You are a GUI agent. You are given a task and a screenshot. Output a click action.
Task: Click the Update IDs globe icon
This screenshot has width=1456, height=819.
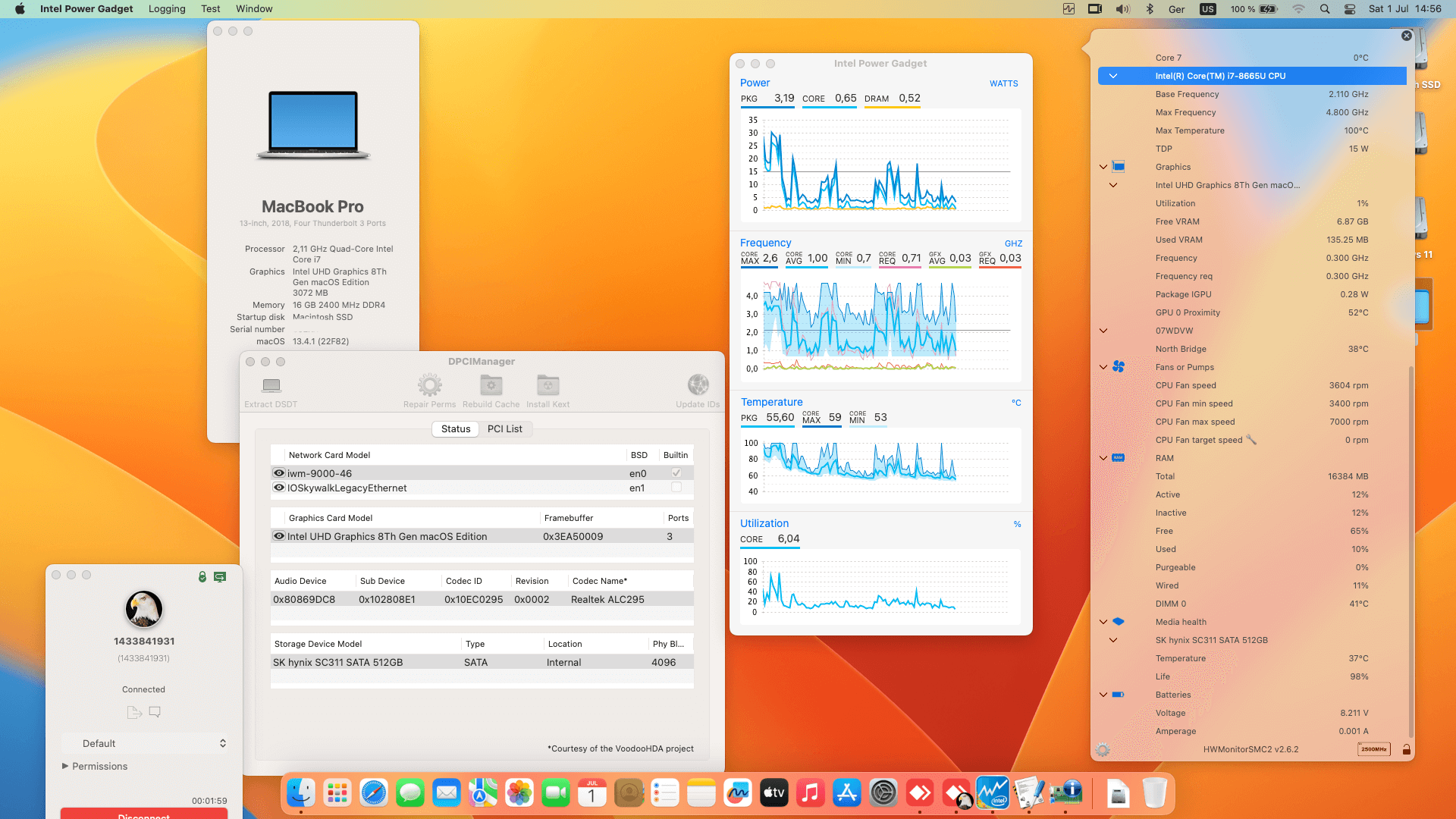coord(698,385)
